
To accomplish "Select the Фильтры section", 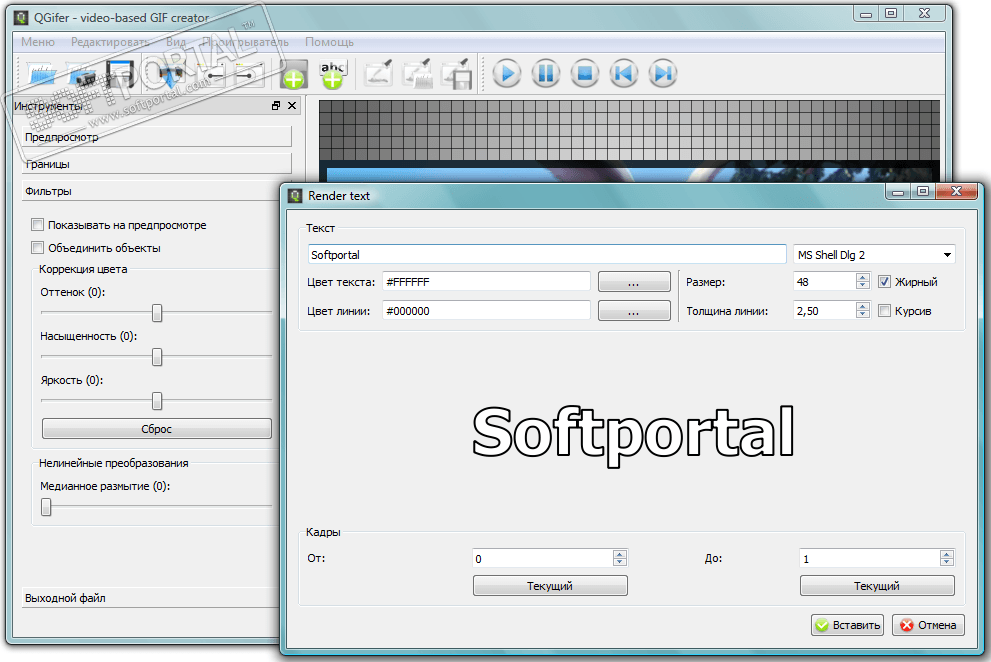I will [152, 191].
